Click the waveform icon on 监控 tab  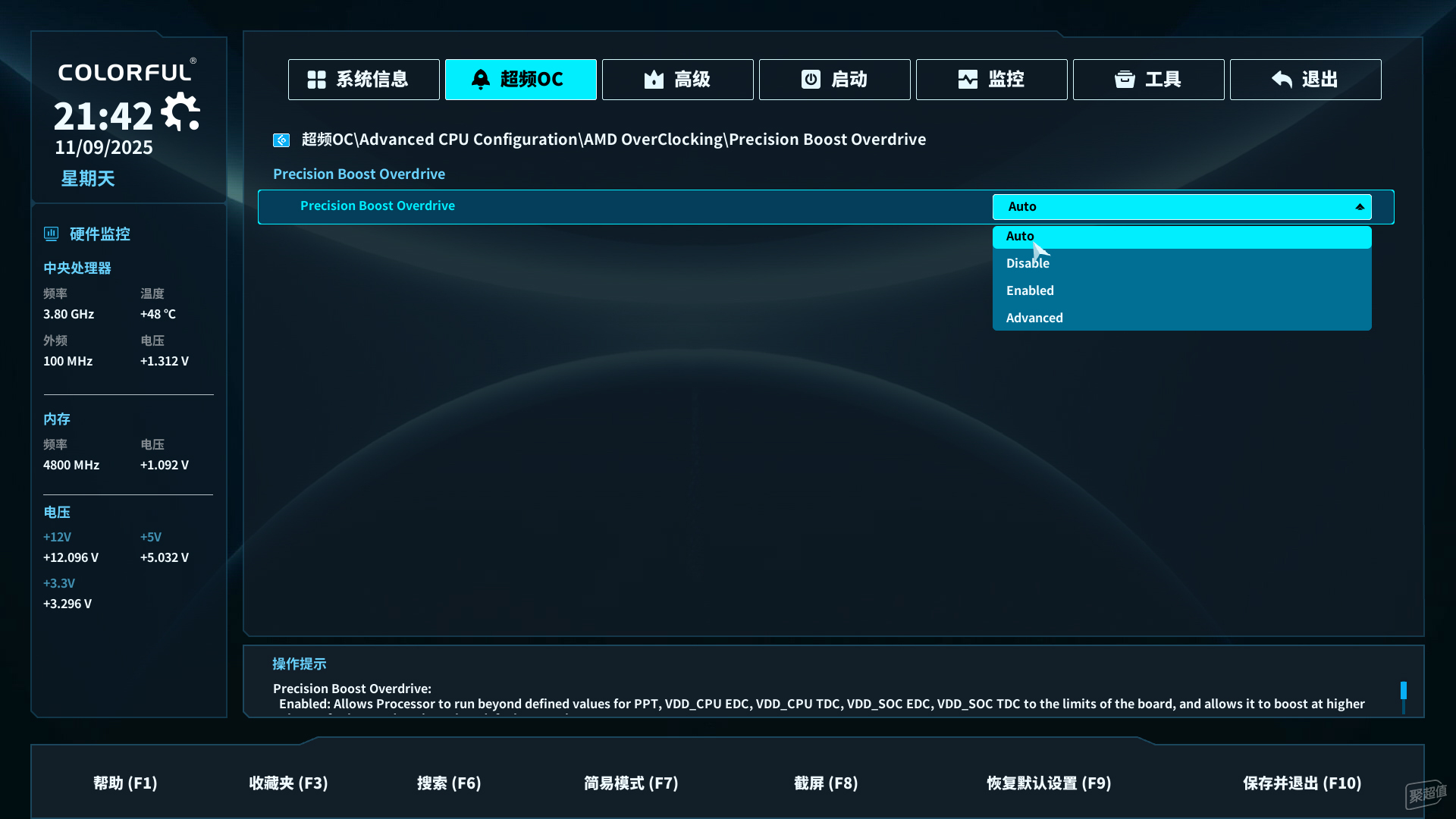point(968,80)
